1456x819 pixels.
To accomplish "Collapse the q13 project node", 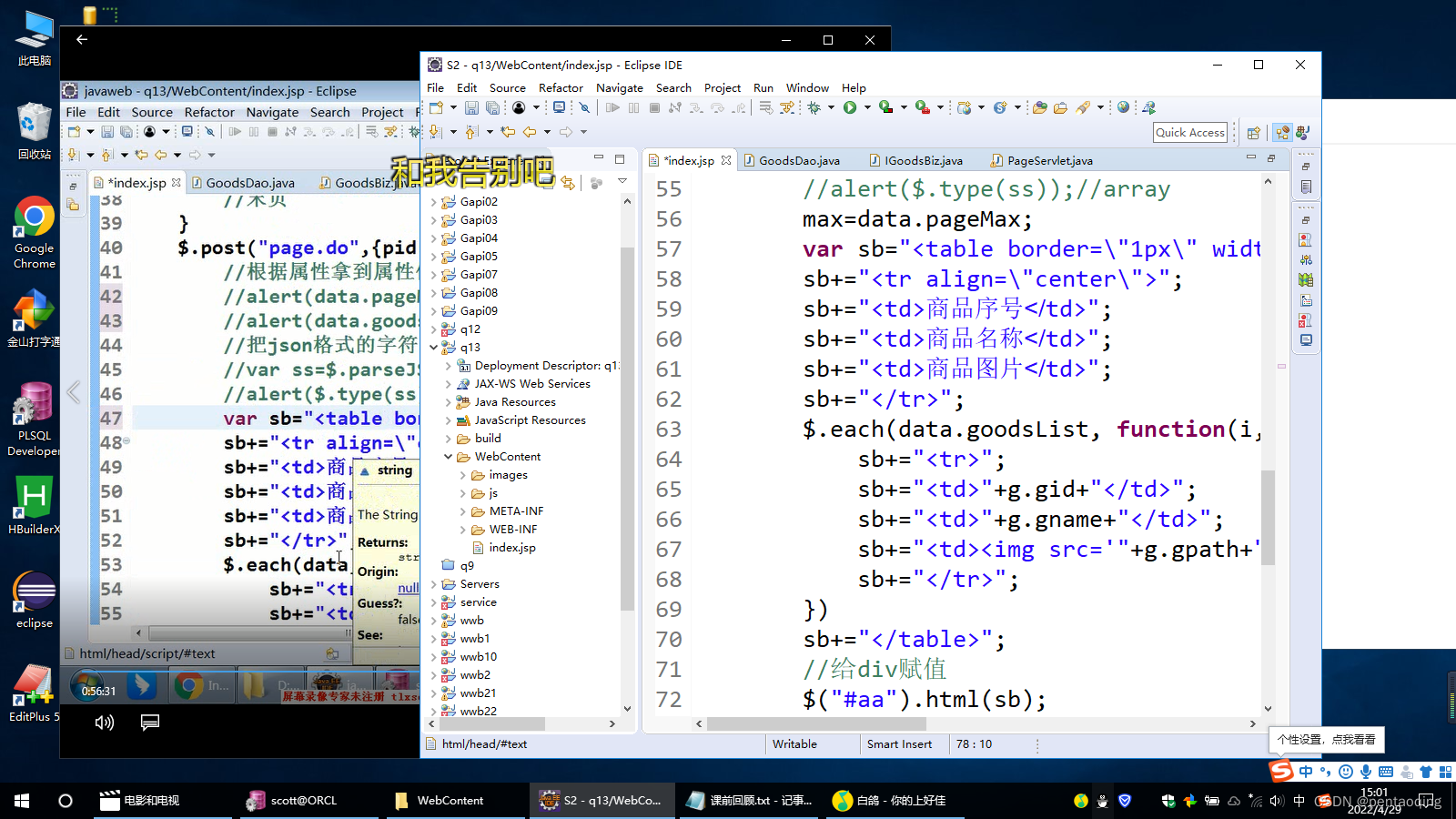I will point(434,347).
